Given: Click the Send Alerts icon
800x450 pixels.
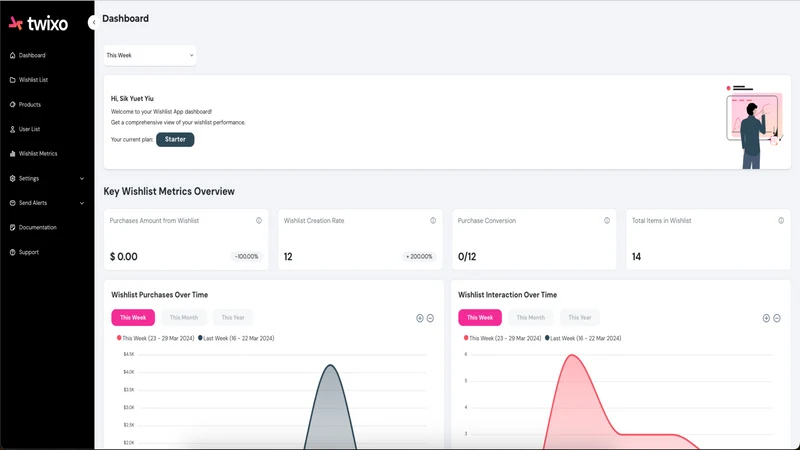Looking at the screenshot, I should point(12,203).
